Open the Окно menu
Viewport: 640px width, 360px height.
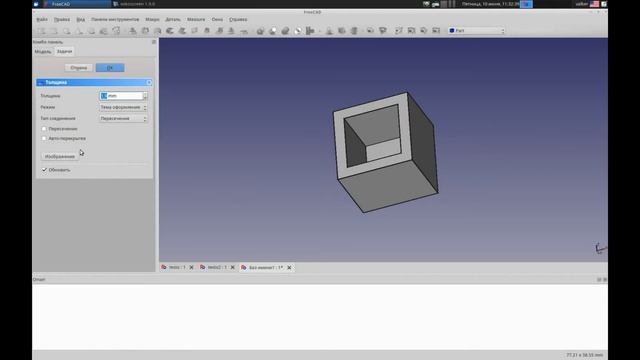point(217,20)
